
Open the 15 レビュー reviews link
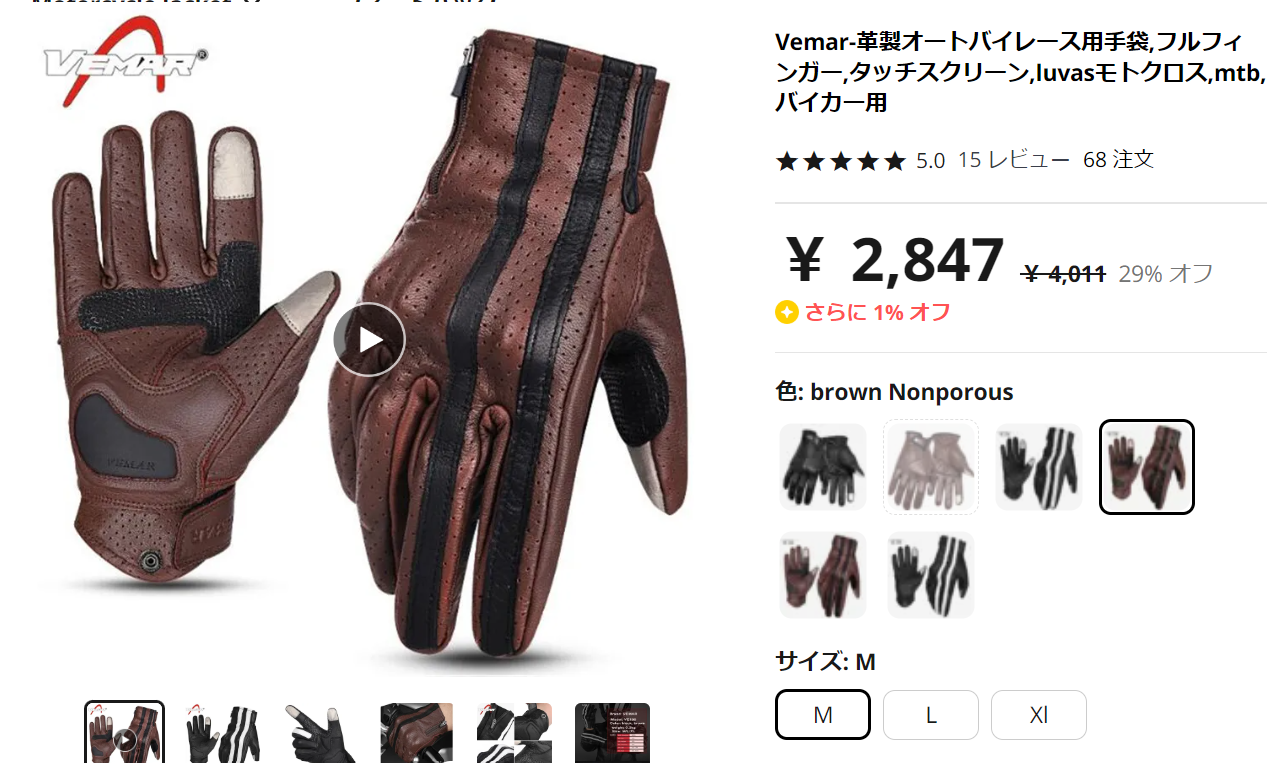pos(1013,160)
